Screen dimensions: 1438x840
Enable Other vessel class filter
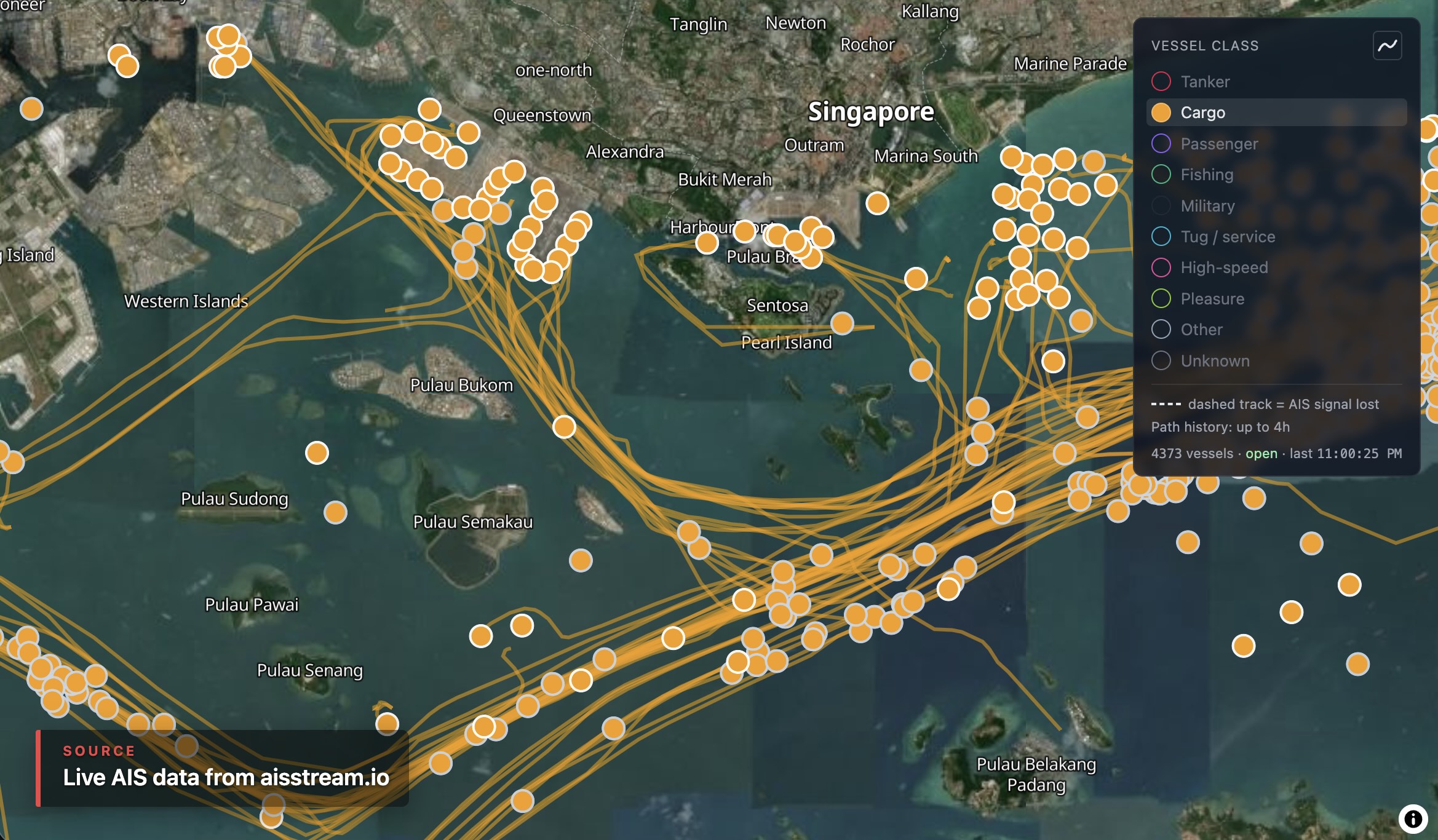coord(1276,330)
